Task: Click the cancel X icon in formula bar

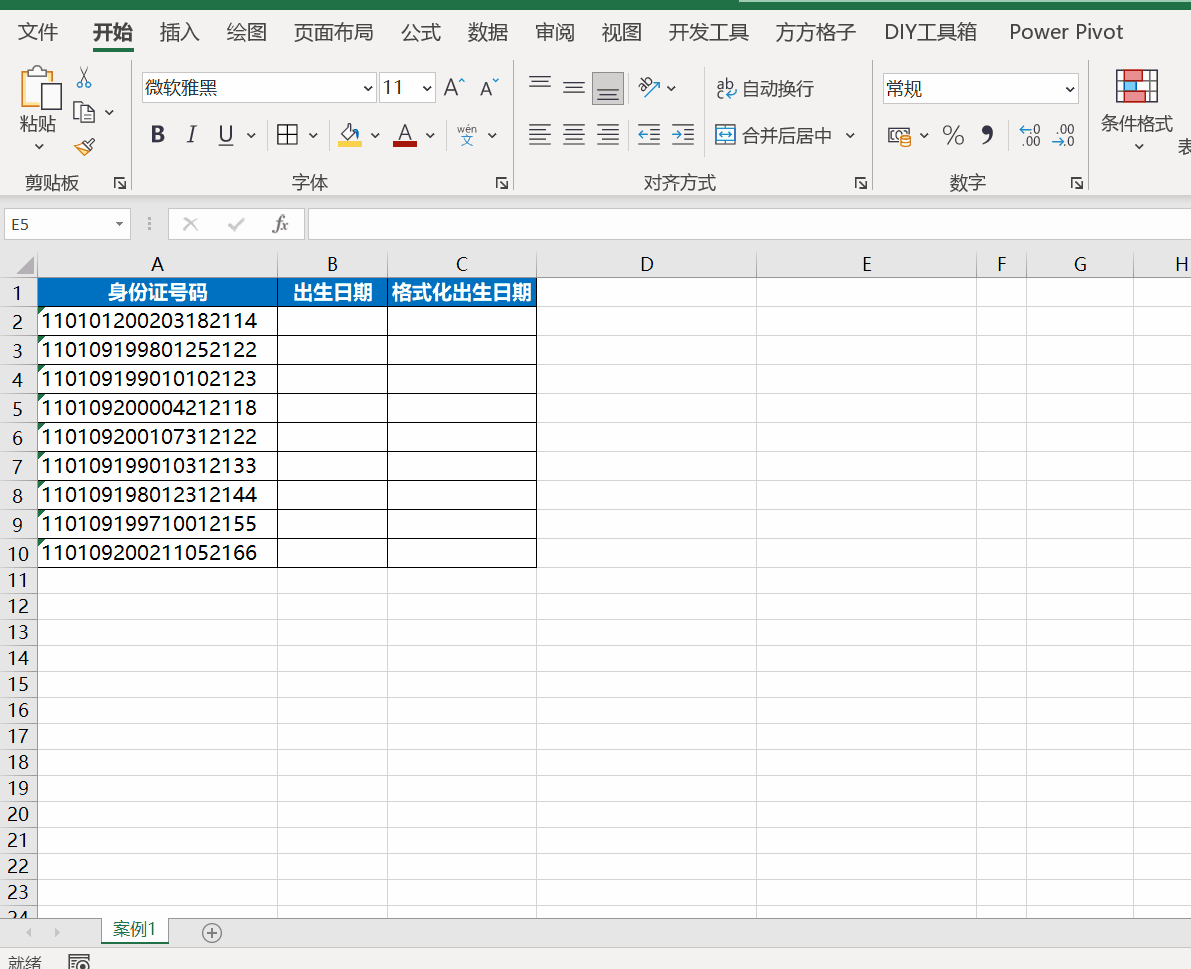Action: 191,224
